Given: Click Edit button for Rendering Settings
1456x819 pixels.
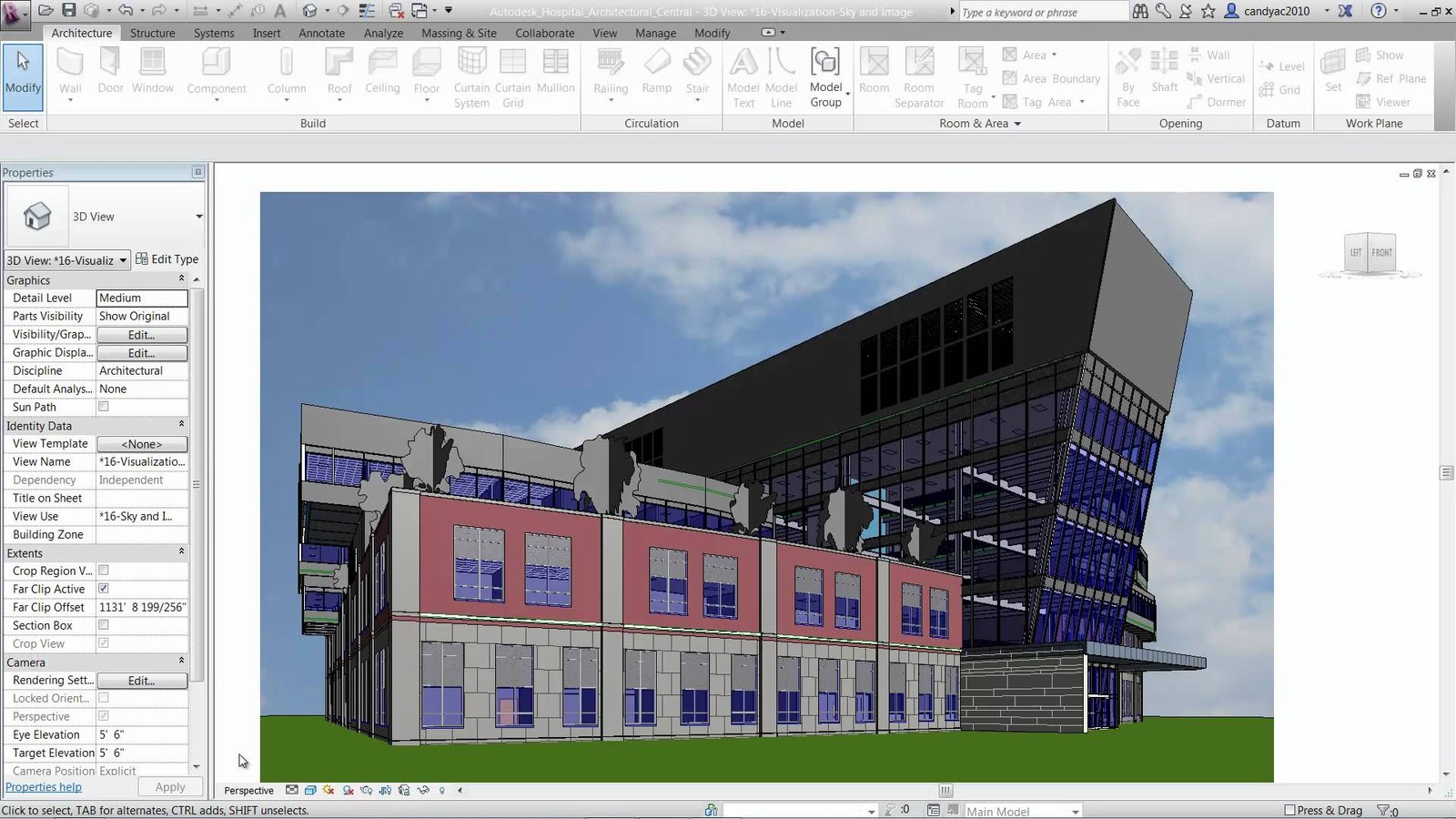Looking at the screenshot, I should click(142, 681).
